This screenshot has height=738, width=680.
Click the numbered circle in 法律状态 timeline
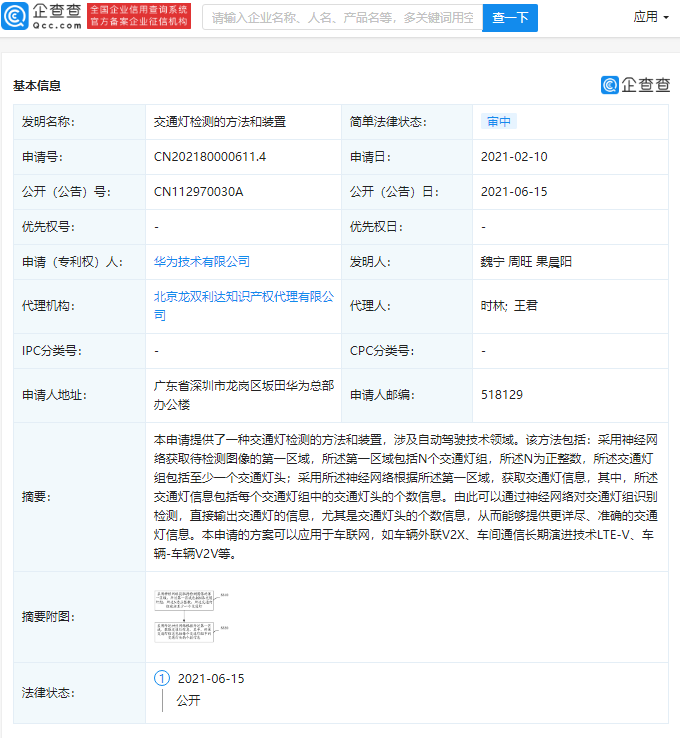coord(162,678)
